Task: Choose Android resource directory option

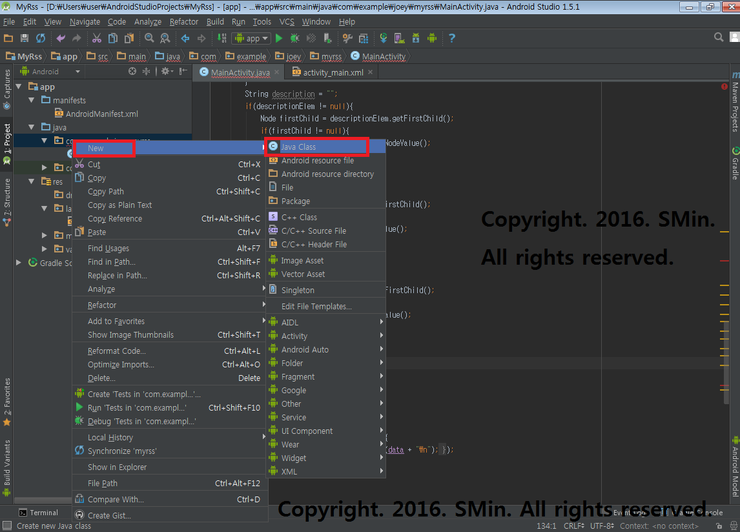Action: coord(326,174)
